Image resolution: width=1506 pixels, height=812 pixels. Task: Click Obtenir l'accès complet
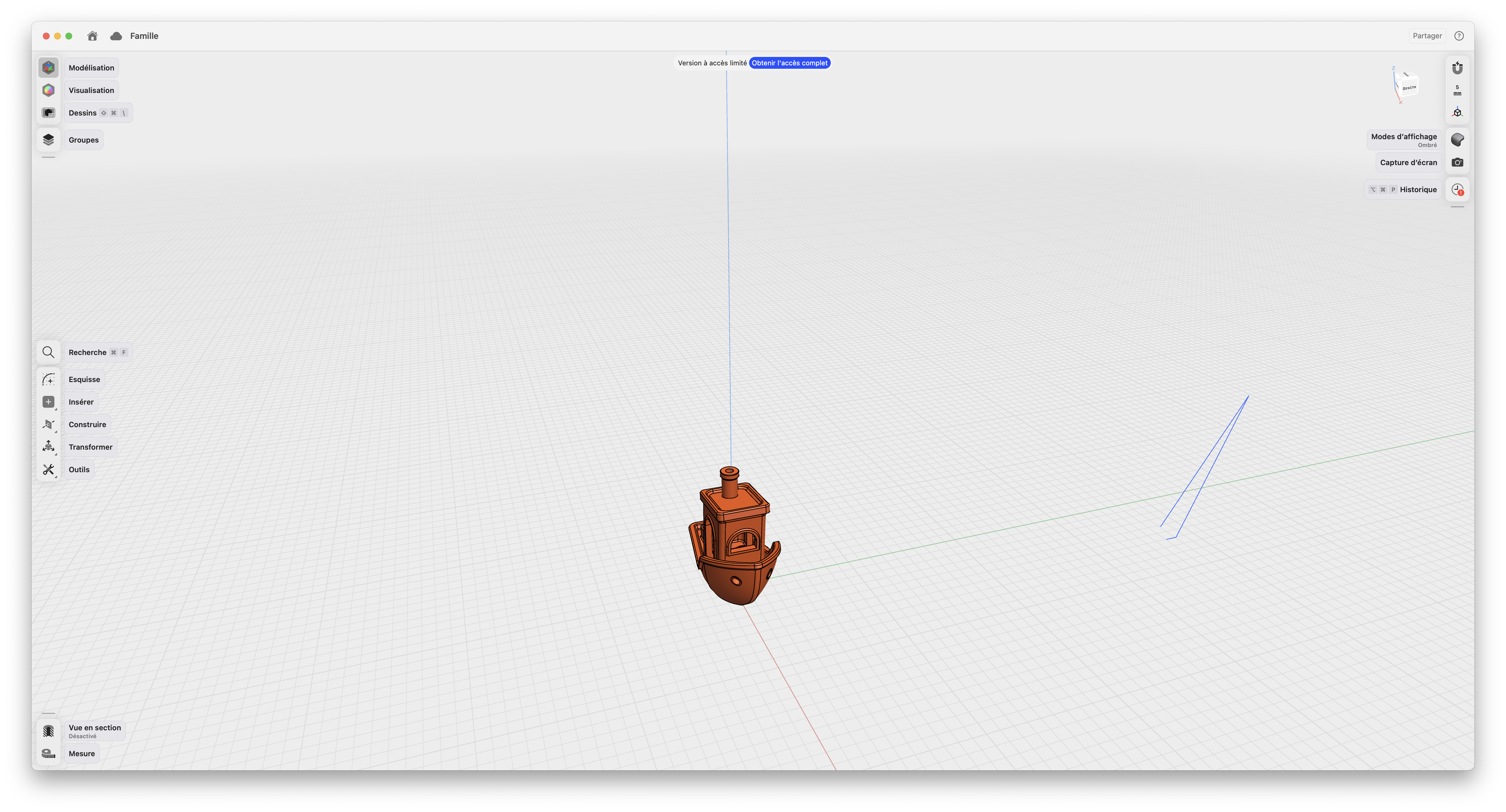[x=789, y=63]
